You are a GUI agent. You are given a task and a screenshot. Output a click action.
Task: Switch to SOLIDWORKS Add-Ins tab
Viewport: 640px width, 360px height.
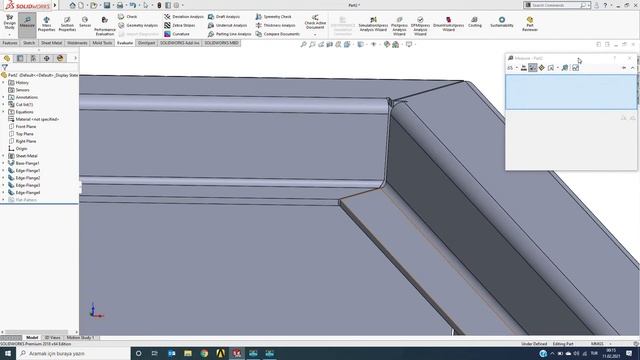(180, 43)
